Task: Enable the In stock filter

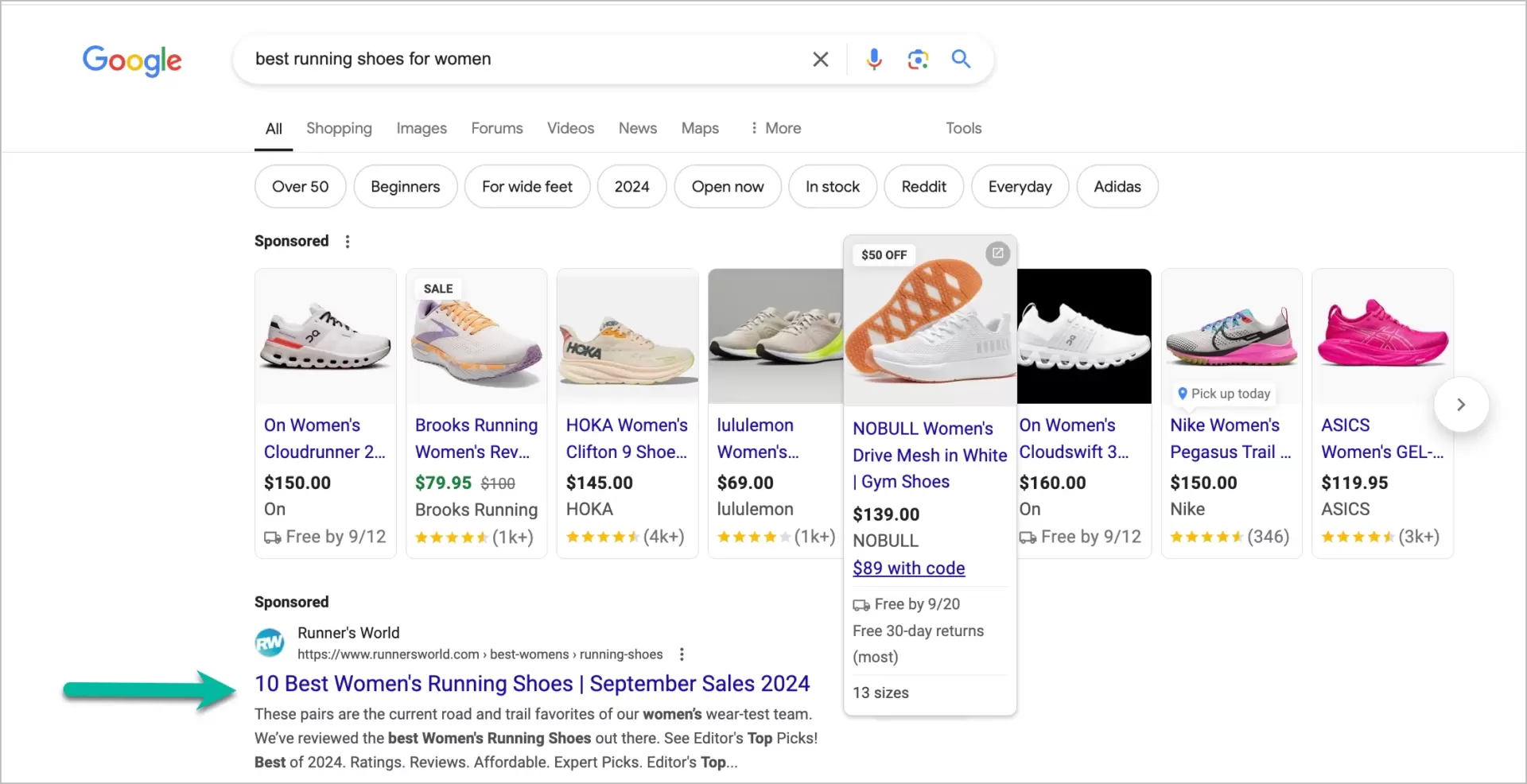Action: [833, 186]
